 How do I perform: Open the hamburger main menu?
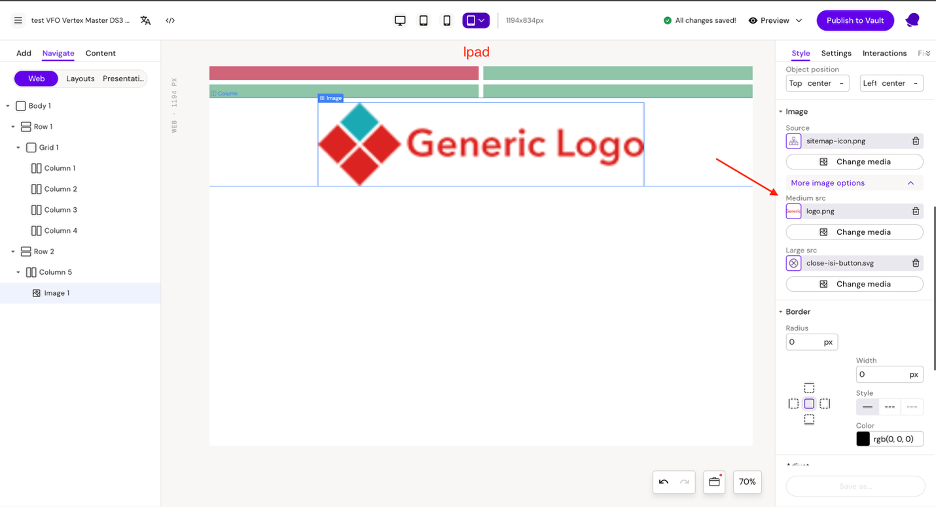pyautogui.click(x=18, y=20)
